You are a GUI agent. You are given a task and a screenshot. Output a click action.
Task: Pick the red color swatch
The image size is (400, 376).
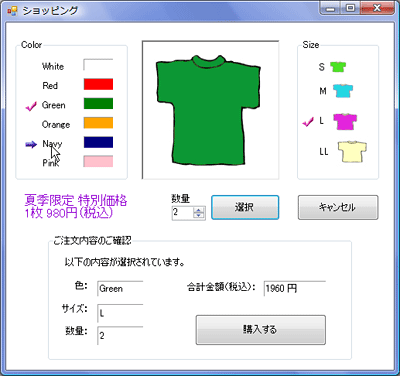click(98, 84)
